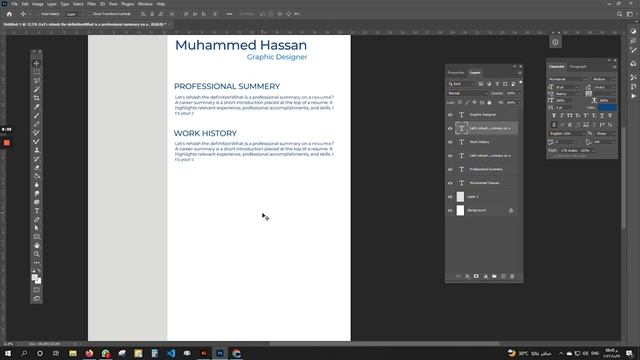Viewport: 640px width, 360px height.
Task: Click the new group folder icon
Action: point(494,276)
